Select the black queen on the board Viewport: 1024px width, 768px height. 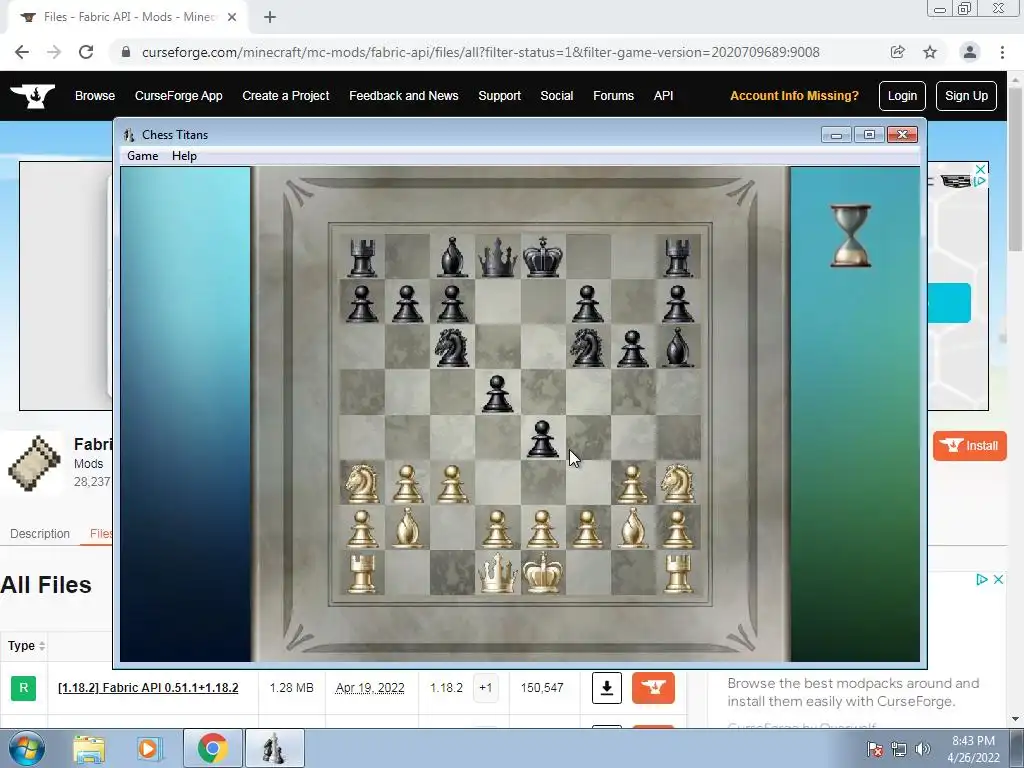498,257
